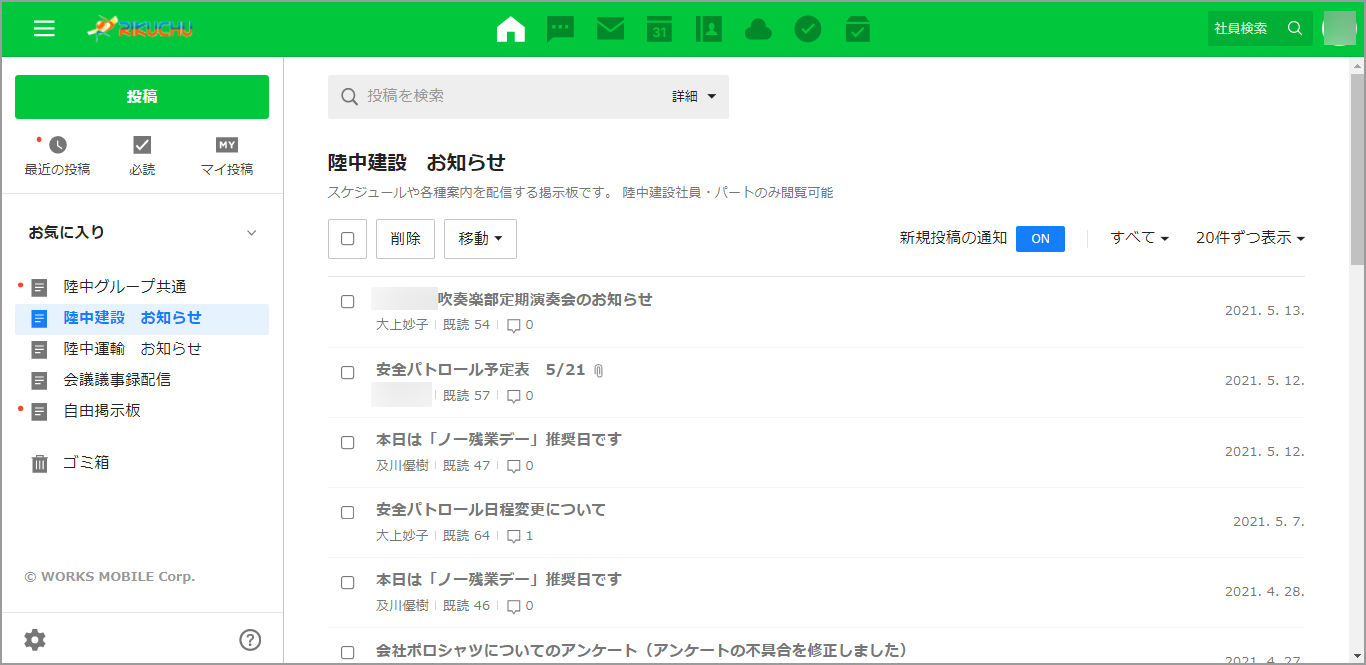Check the select-all checkbox beside 削除
This screenshot has height=665, width=1366.
347,239
